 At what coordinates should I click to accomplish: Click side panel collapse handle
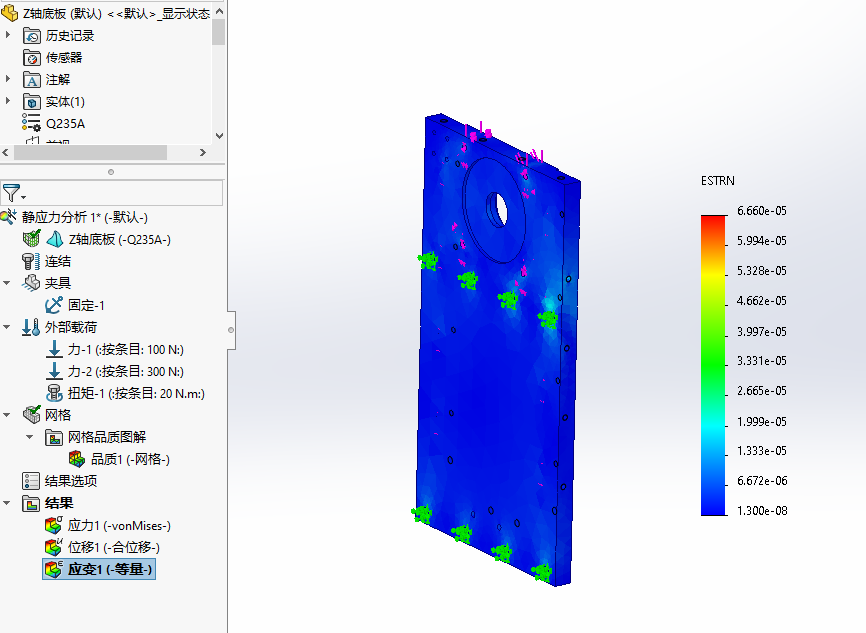coord(231,330)
